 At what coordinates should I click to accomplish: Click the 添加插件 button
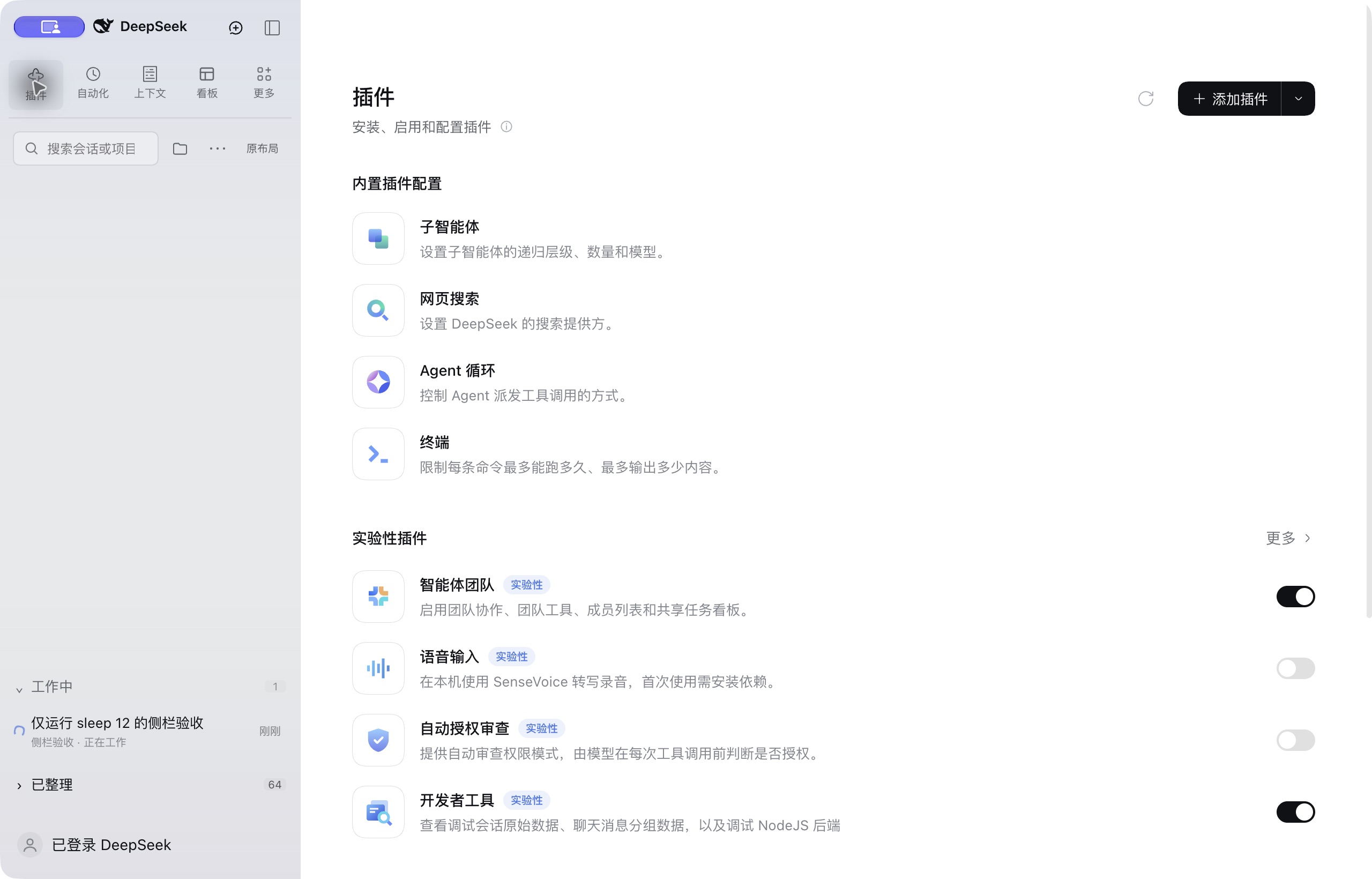pyautogui.click(x=1230, y=99)
